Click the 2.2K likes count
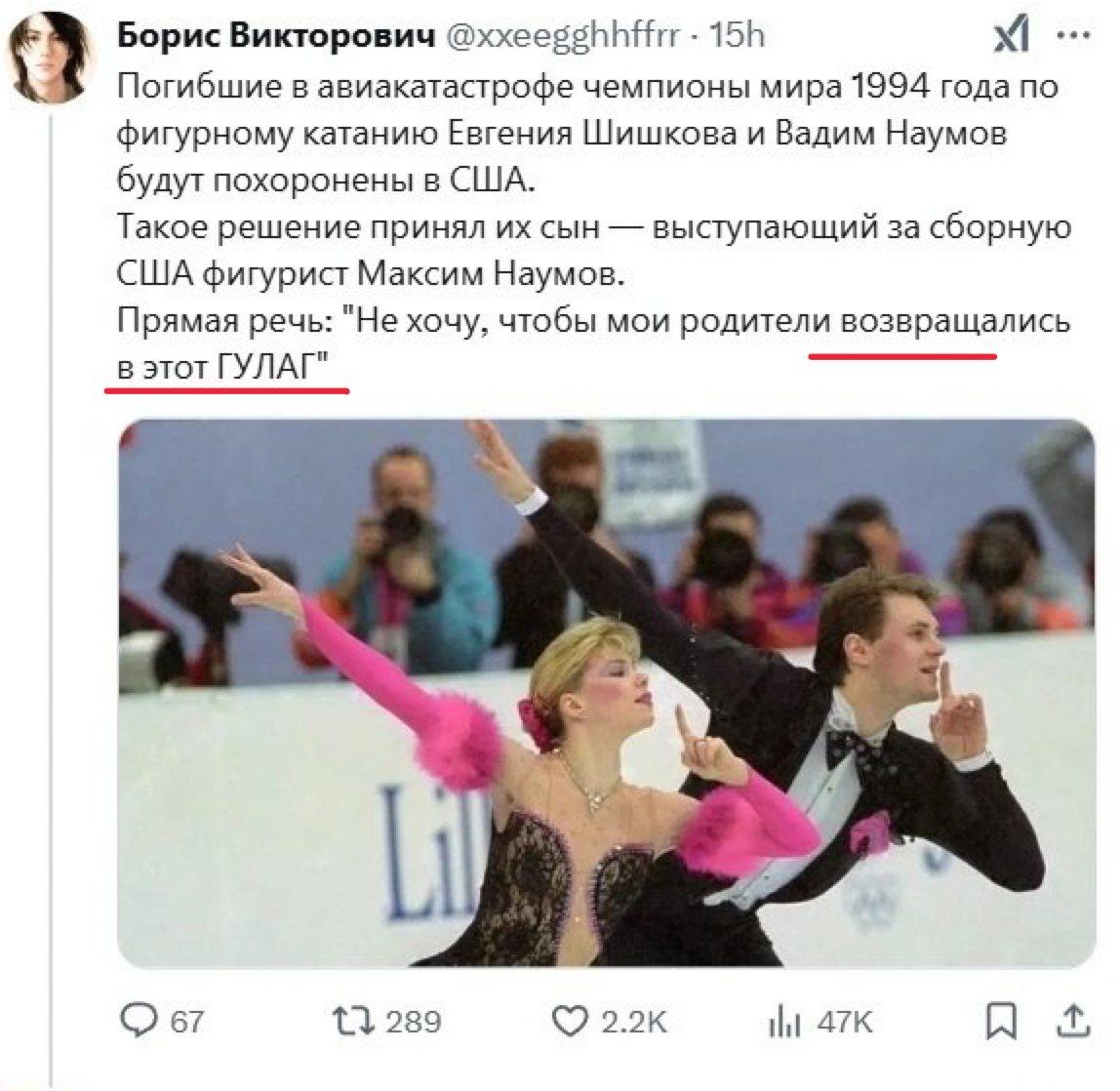 click(634, 1022)
